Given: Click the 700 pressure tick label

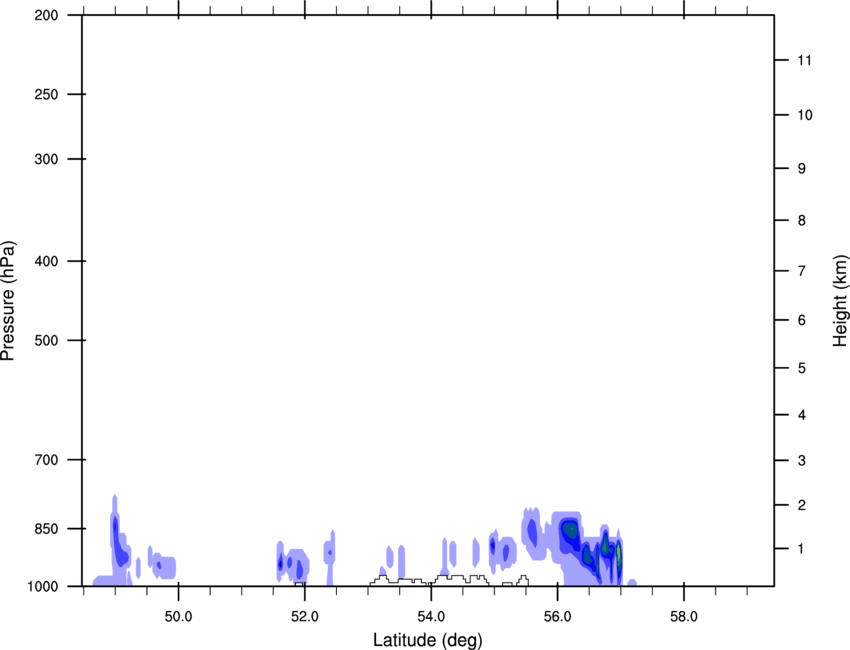Looking at the screenshot, I should 46,460.
